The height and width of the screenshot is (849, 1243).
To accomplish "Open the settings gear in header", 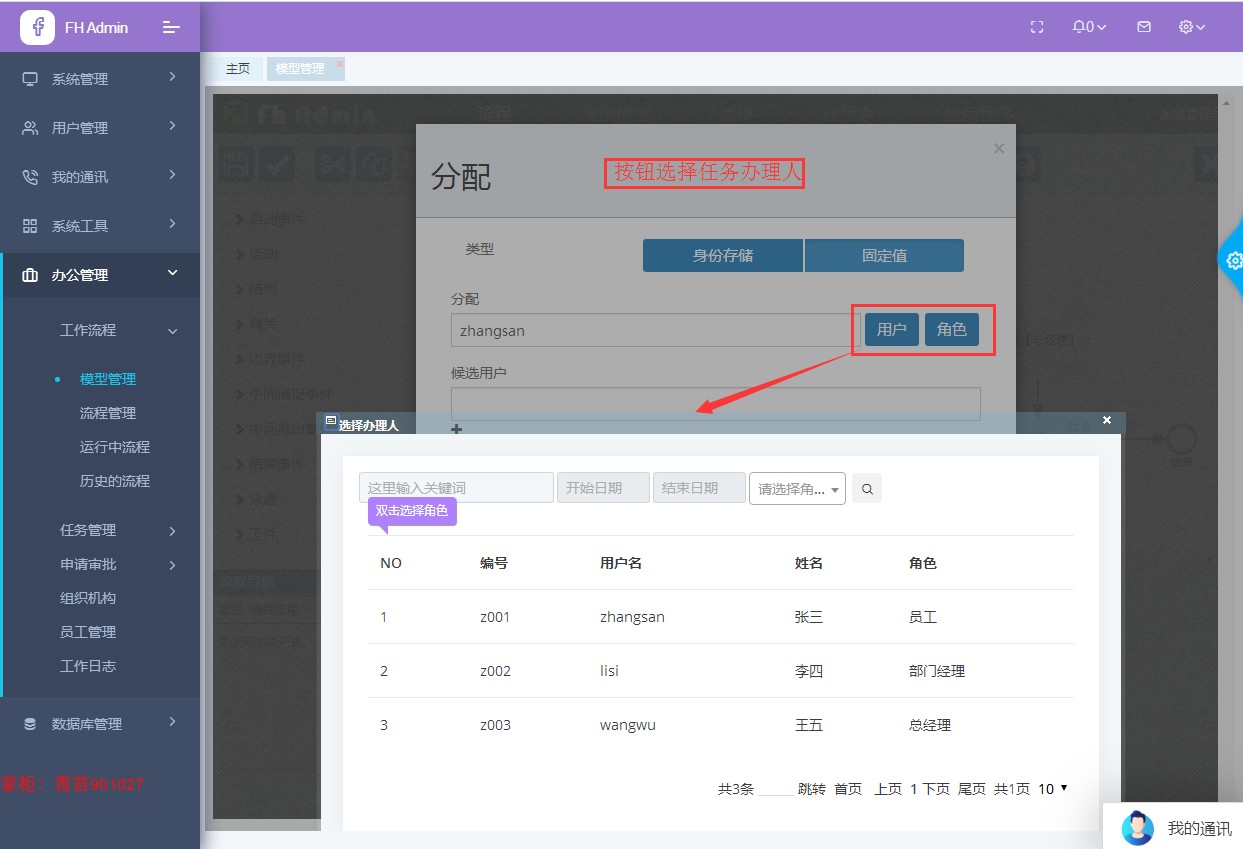I will tap(1192, 27).
